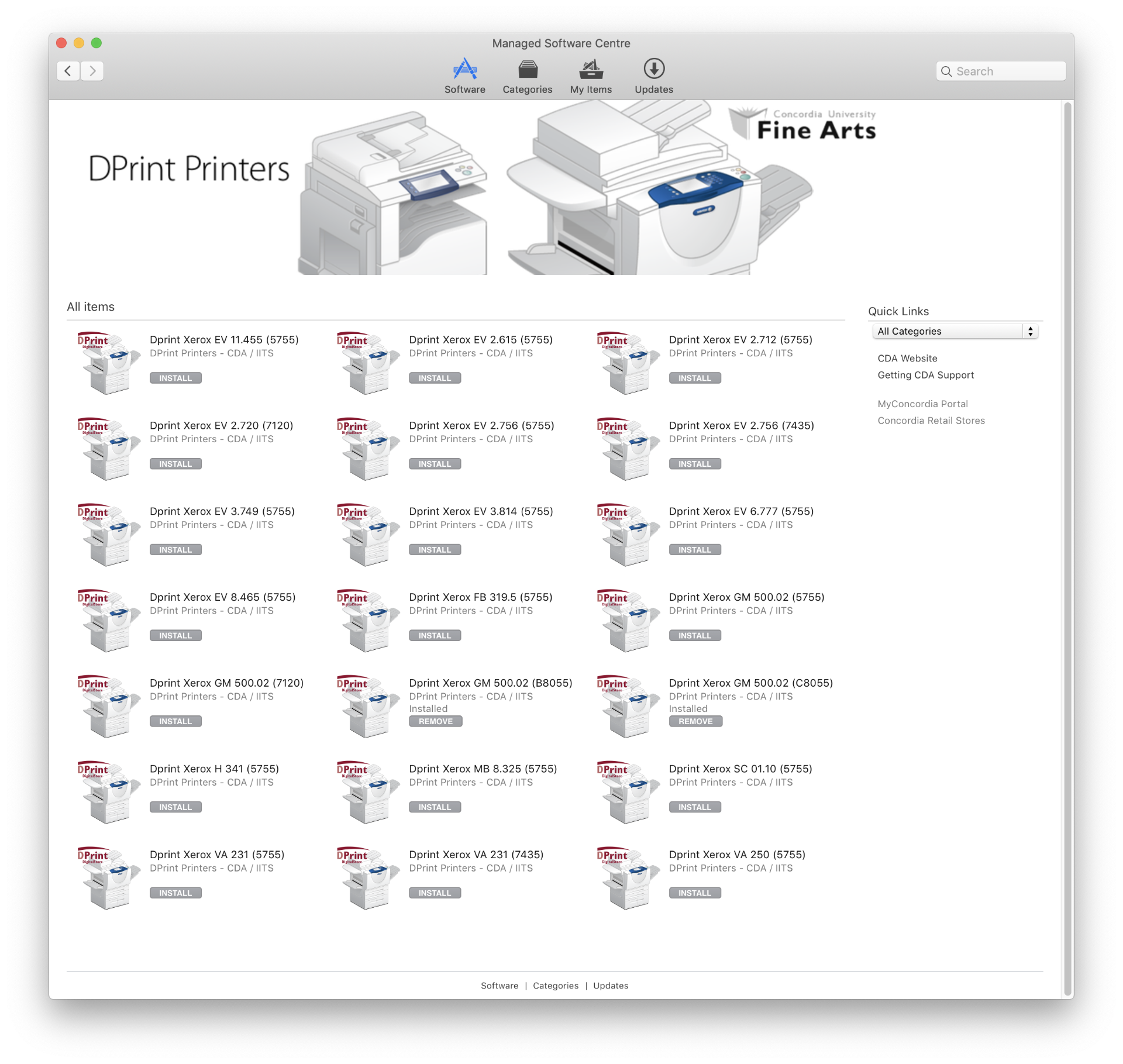Click the printer icon for Dprint Xerox GM 500.02 (C8055)

628,706
